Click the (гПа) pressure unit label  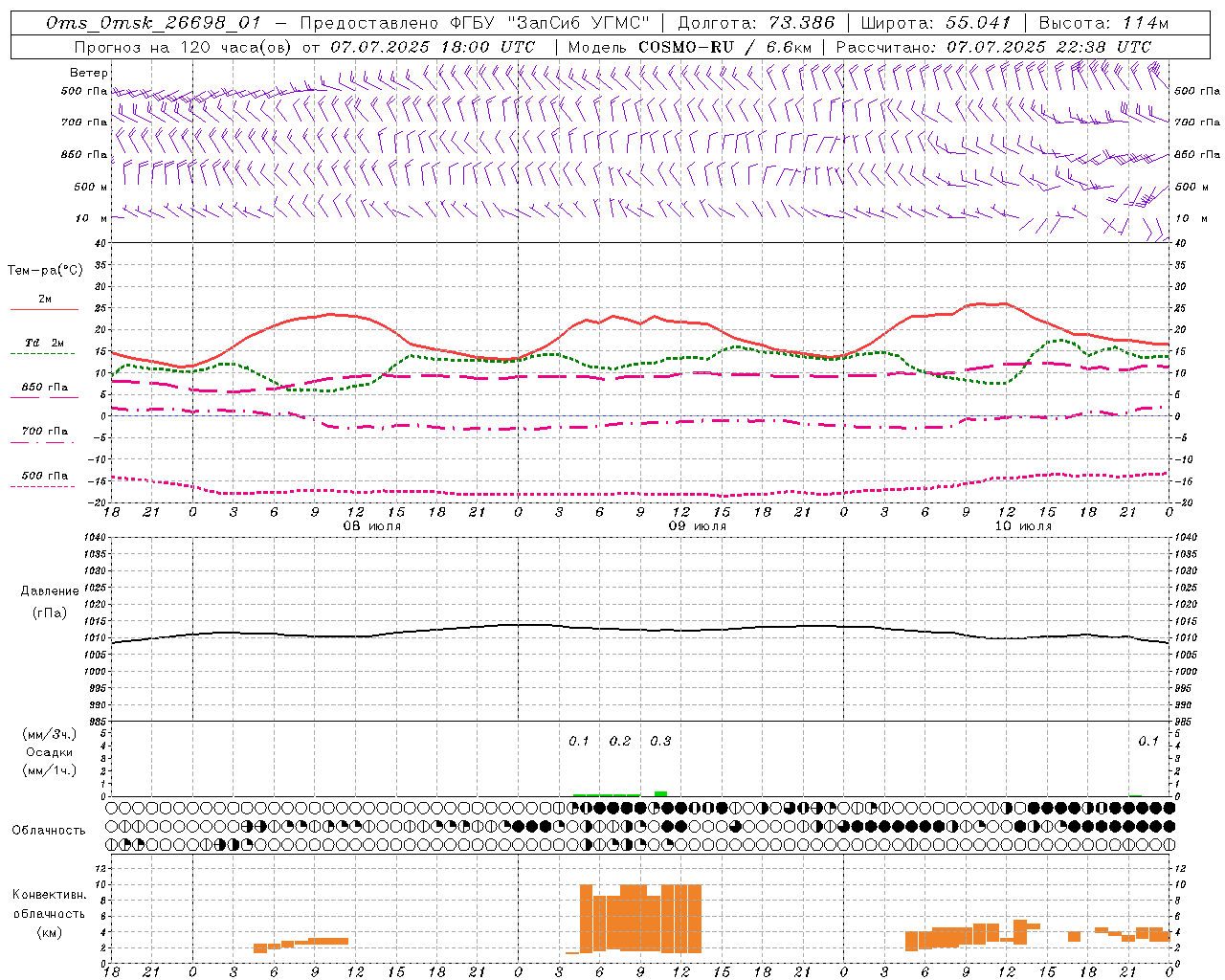[x=49, y=612]
